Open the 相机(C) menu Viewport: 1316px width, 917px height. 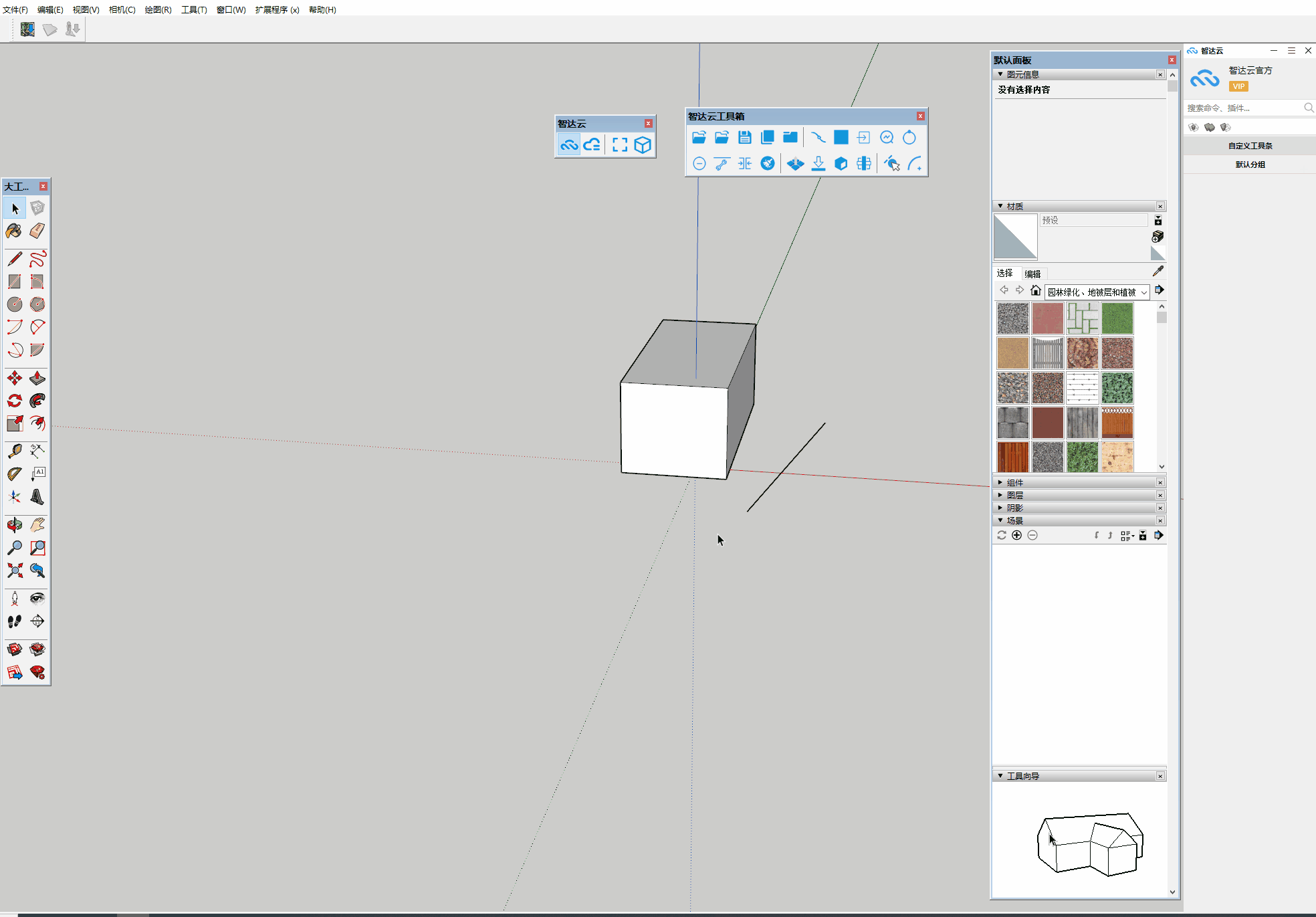[122, 9]
